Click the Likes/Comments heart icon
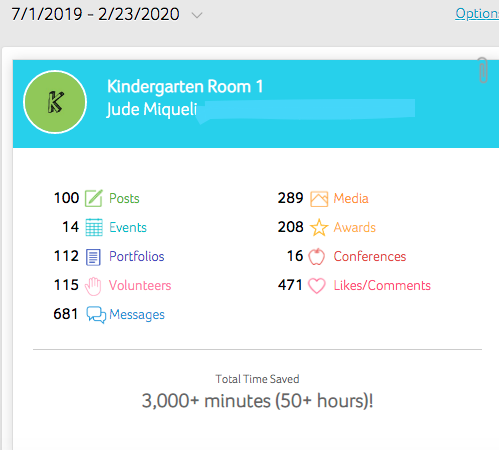 317,286
